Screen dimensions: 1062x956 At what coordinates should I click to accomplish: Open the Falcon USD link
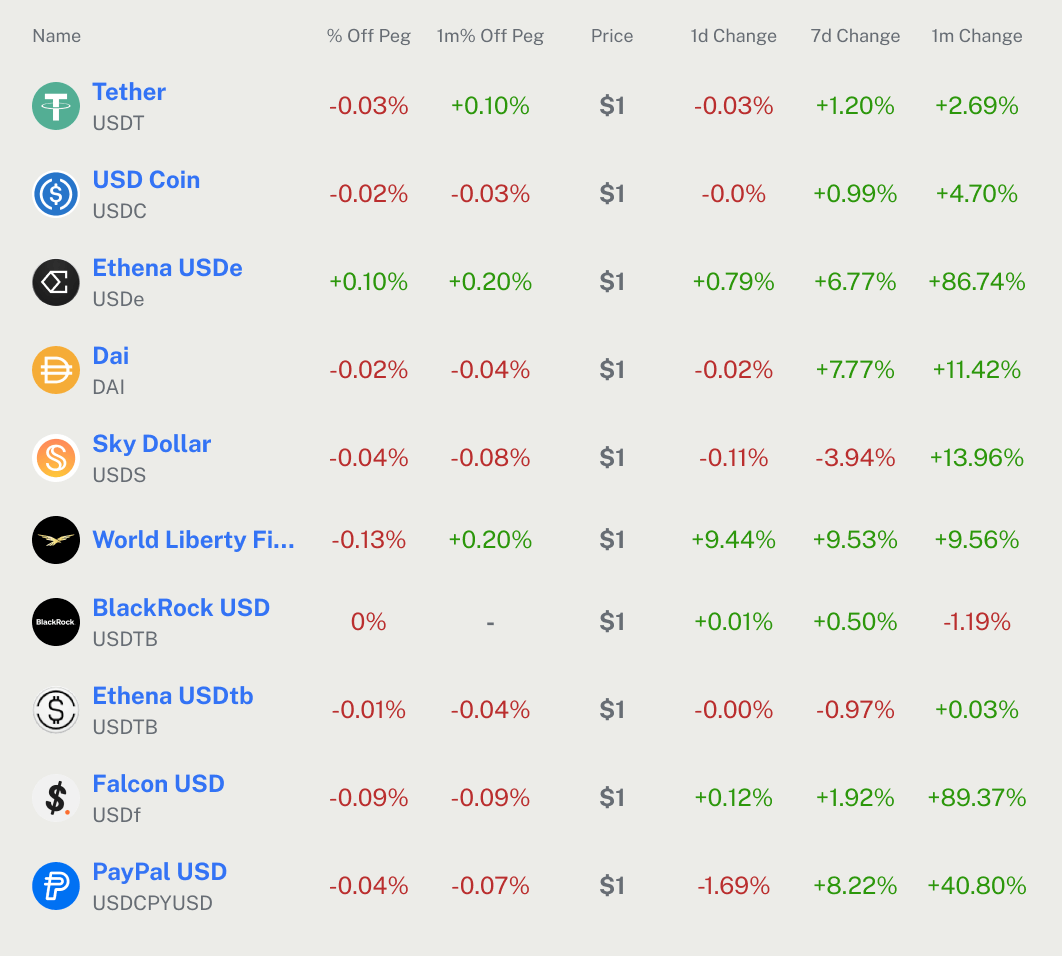[158, 784]
